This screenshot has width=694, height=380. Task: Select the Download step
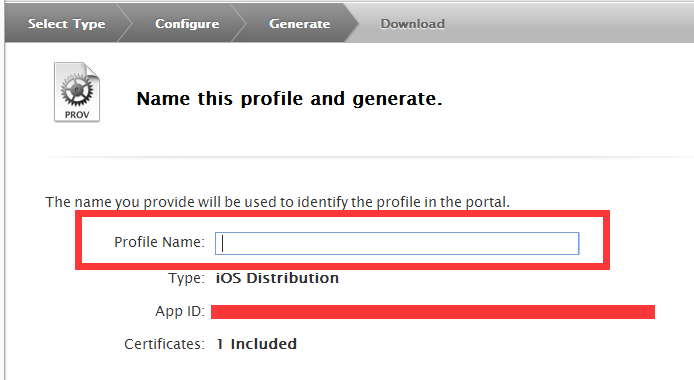[412, 23]
